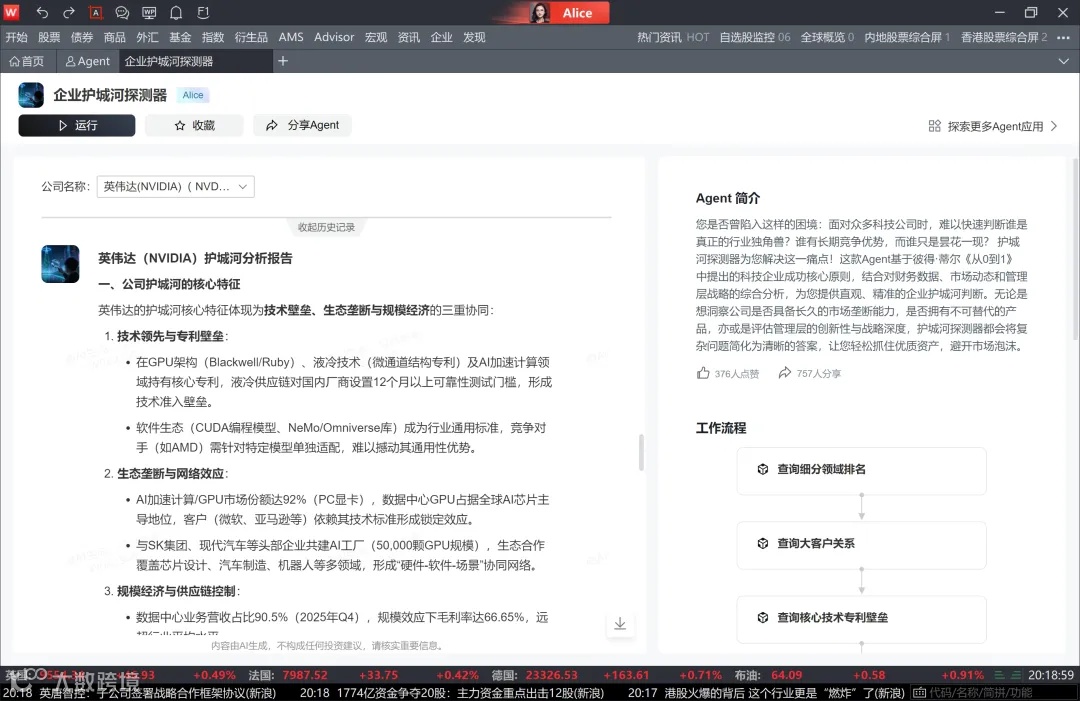Open 内地股票综合屏 1 shortcut
This screenshot has height=701, width=1080.
pos(907,37)
